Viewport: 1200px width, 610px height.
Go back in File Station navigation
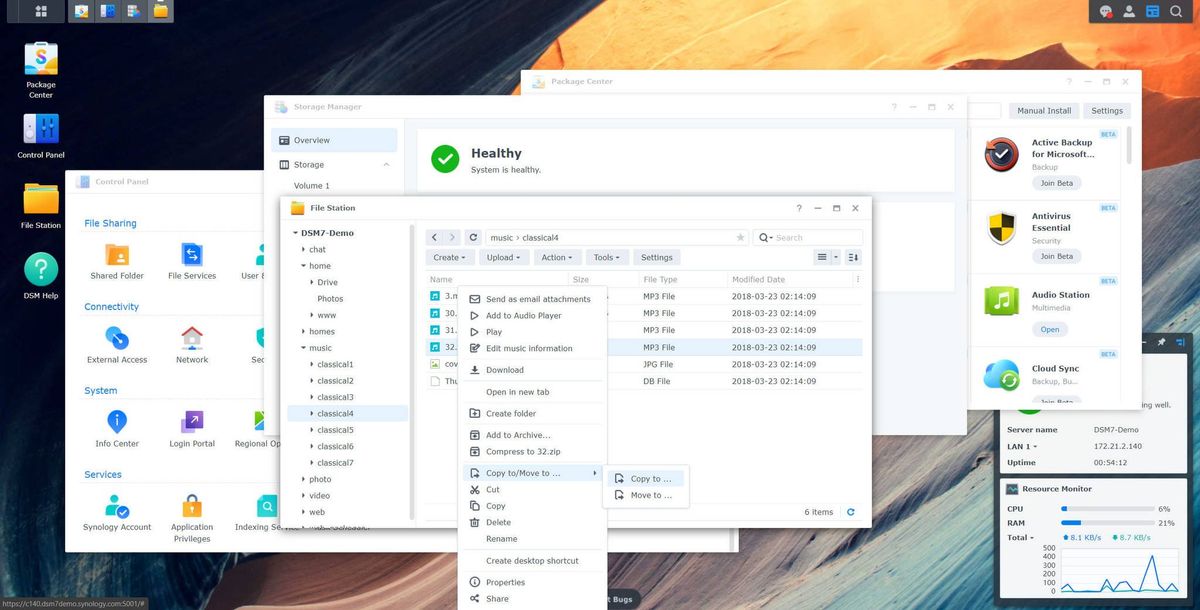pos(434,237)
